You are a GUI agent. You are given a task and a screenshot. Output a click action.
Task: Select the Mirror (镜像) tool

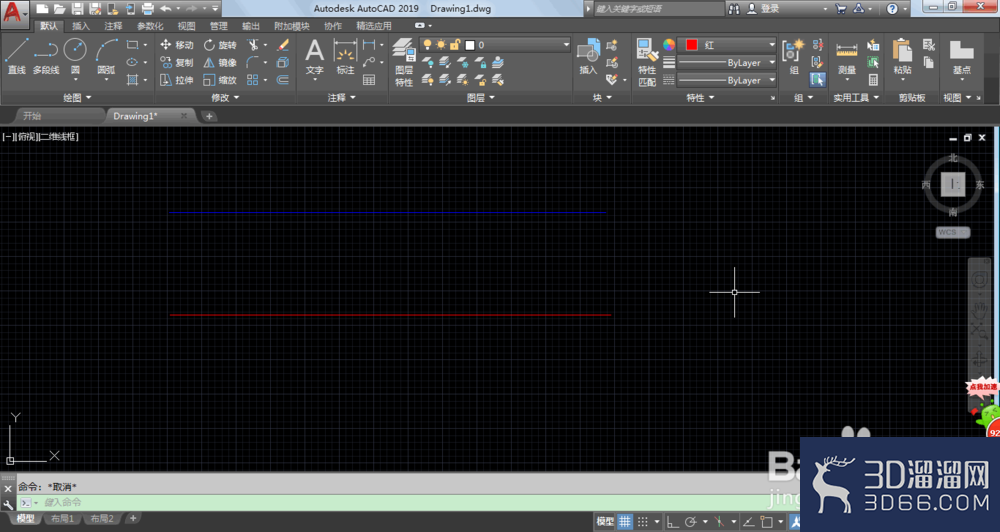click(220, 63)
